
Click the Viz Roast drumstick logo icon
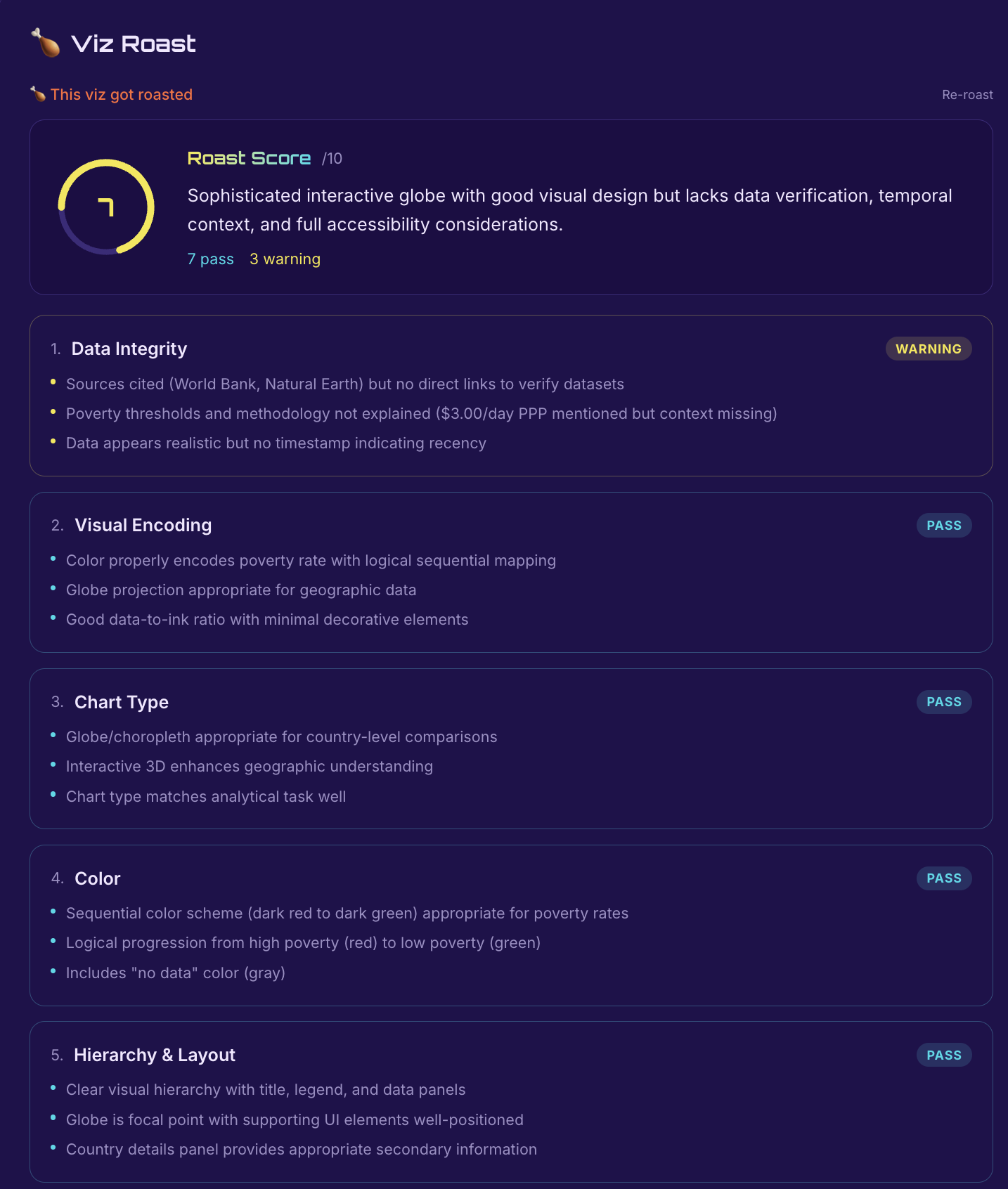(x=46, y=43)
